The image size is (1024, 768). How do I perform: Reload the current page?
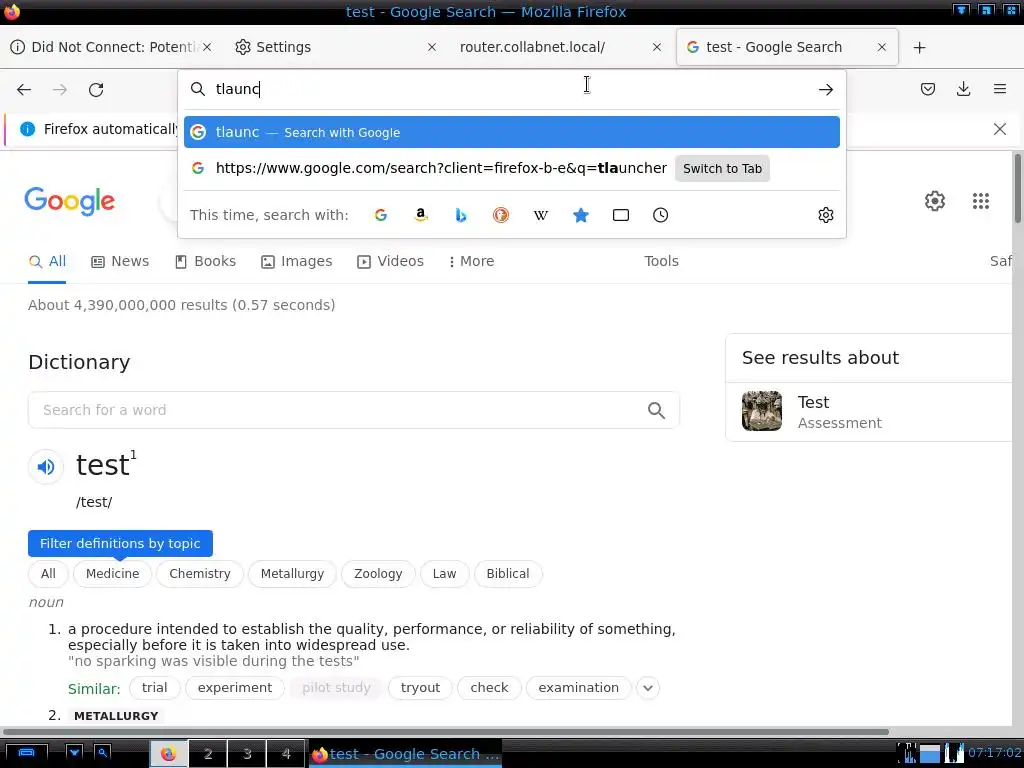tap(96, 89)
